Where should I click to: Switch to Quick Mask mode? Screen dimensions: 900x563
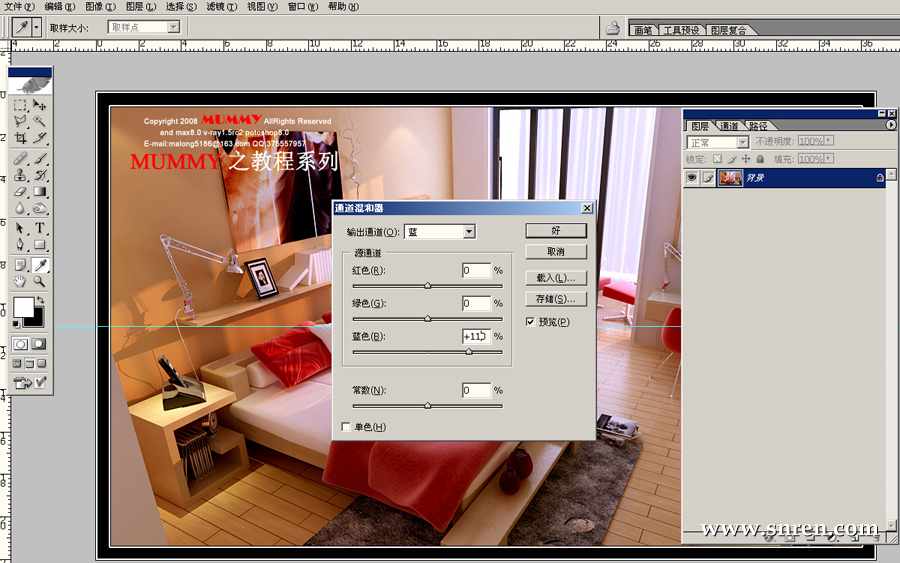[x=39, y=344]
